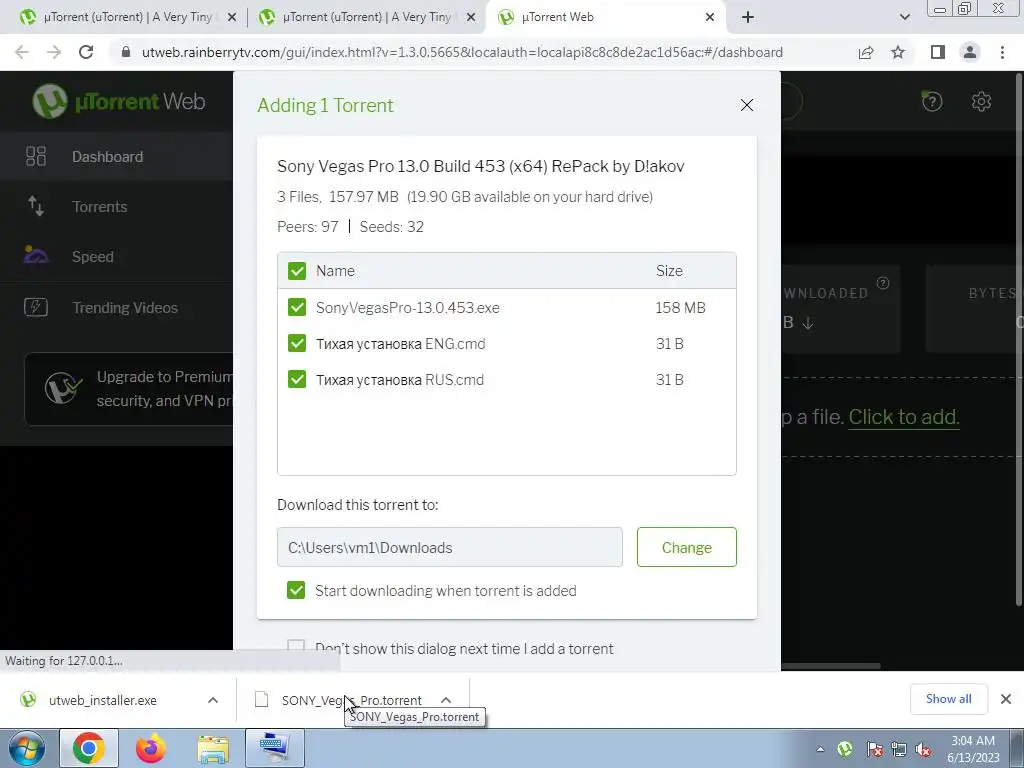Click the Click to add link
Screen dimensions: 1024x768
904,417
